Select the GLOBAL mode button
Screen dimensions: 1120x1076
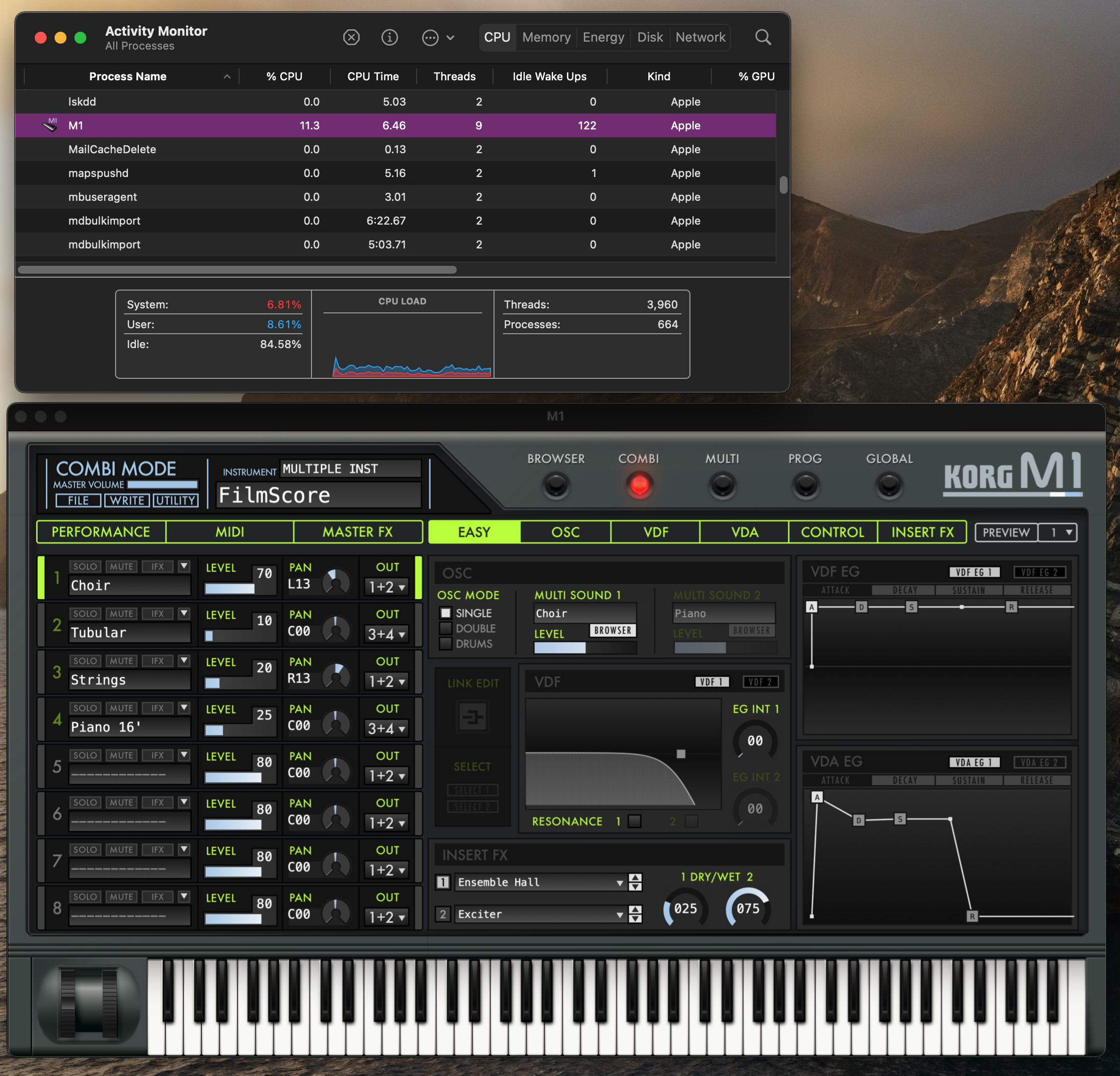tap(889, 485)
